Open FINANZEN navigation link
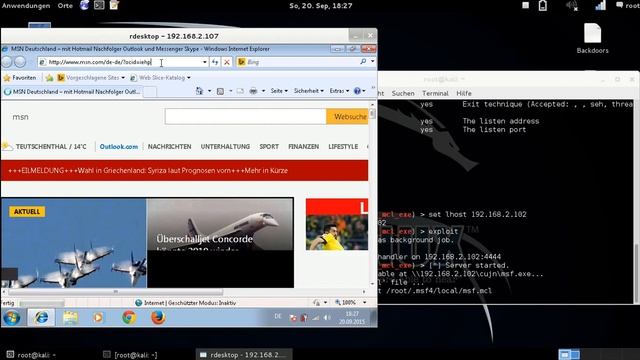The image size is (640, 360). 303,147
